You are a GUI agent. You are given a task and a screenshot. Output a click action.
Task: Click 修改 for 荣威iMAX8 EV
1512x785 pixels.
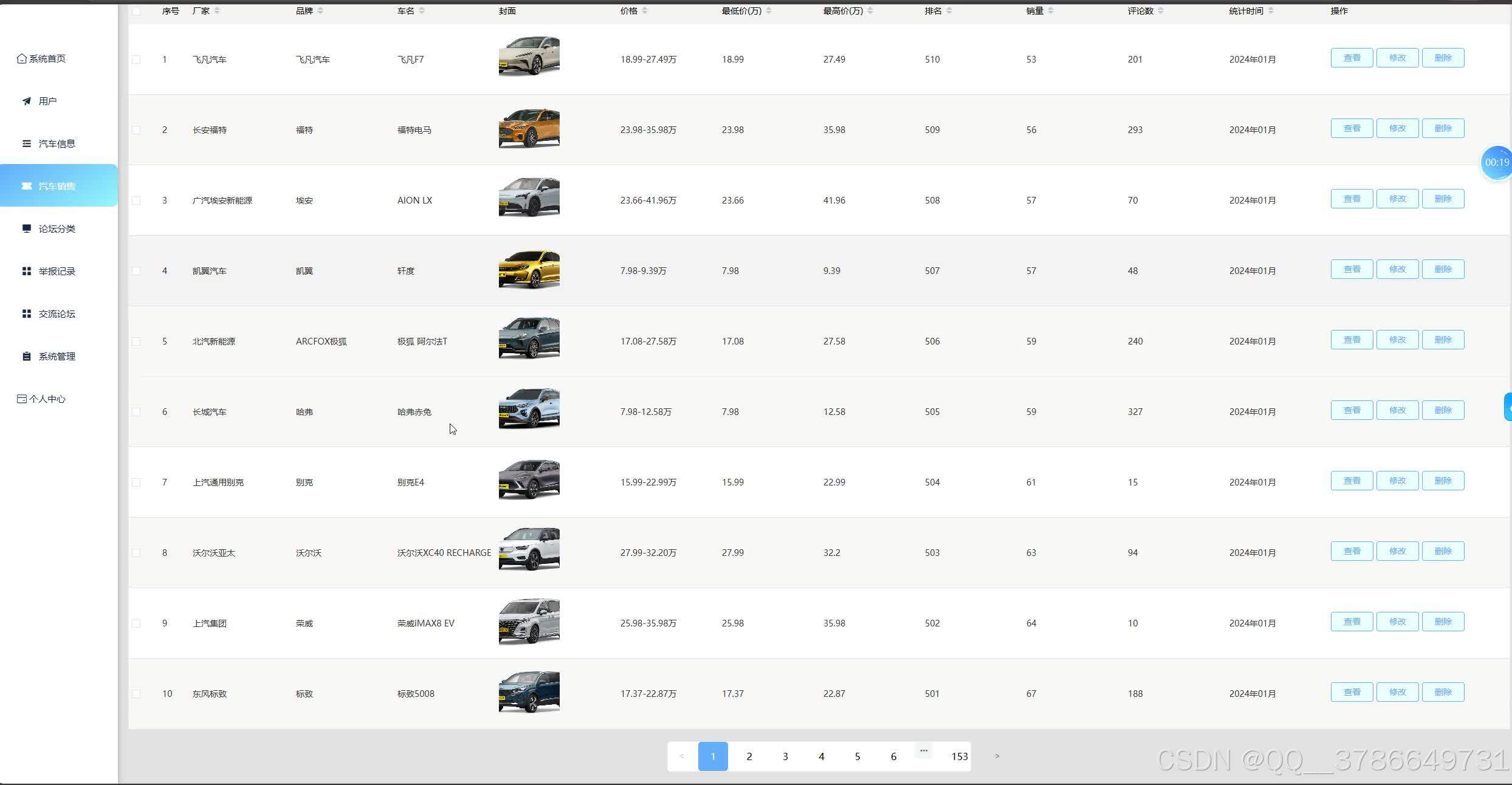[x=1397, y=622]
